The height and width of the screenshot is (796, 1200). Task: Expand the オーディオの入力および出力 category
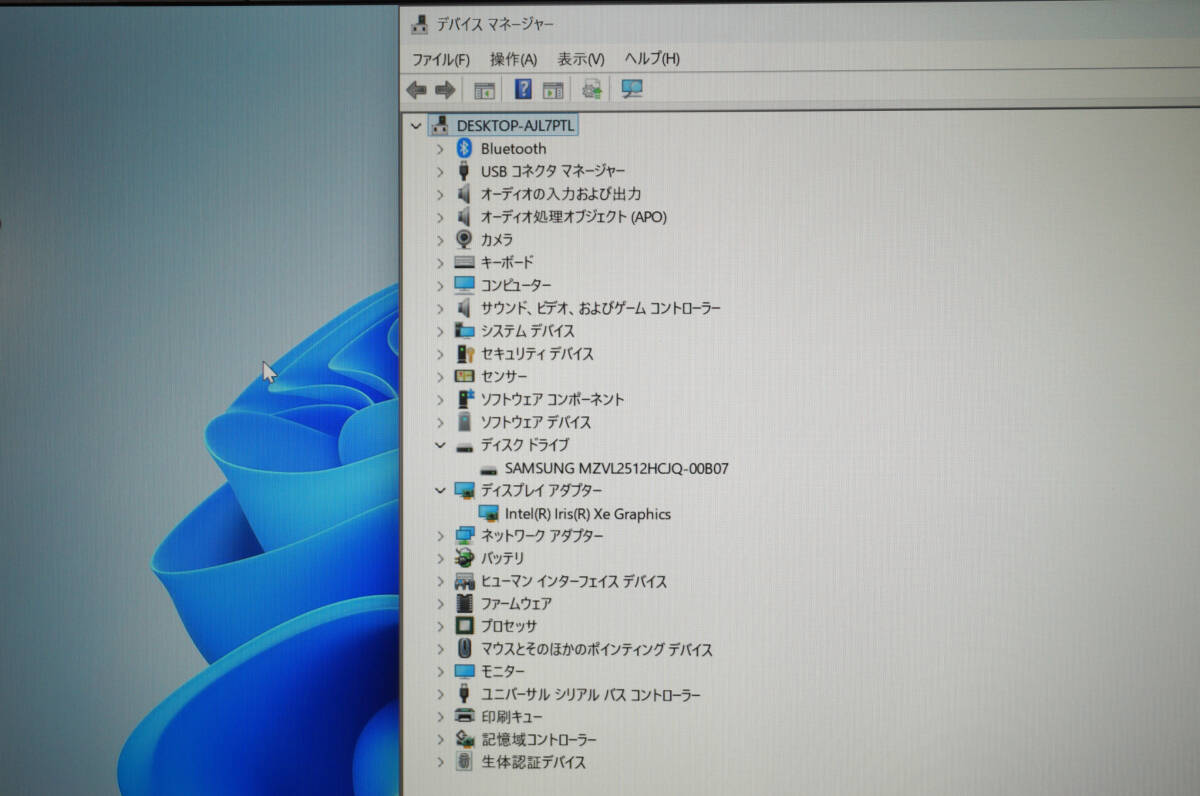click(x=440, y=194)
